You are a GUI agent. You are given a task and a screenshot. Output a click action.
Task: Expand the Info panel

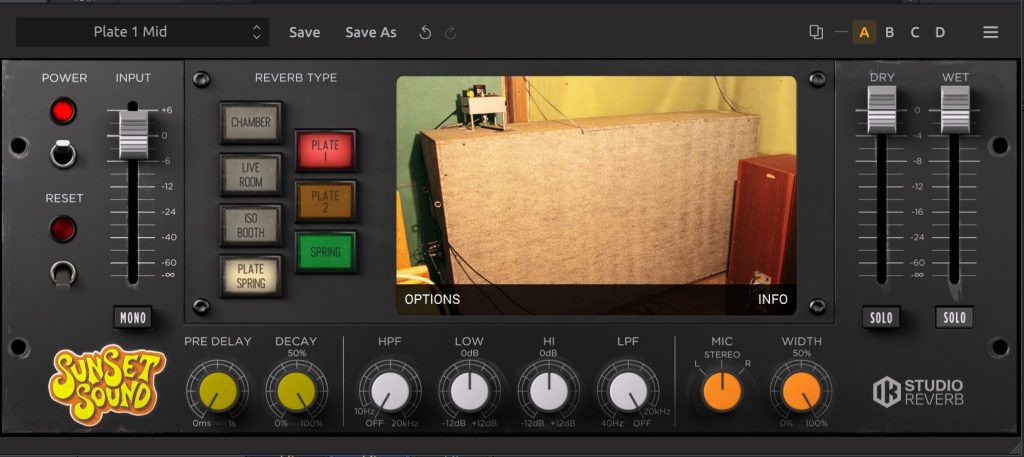coord(772,299)
